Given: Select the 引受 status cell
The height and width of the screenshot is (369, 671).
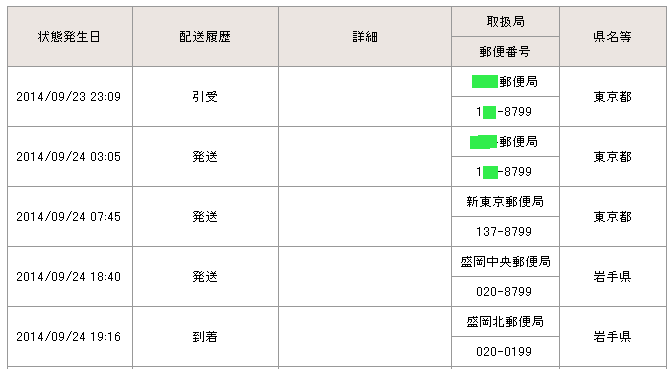Looking at the screenshot, I should click(x=205, y=97).
